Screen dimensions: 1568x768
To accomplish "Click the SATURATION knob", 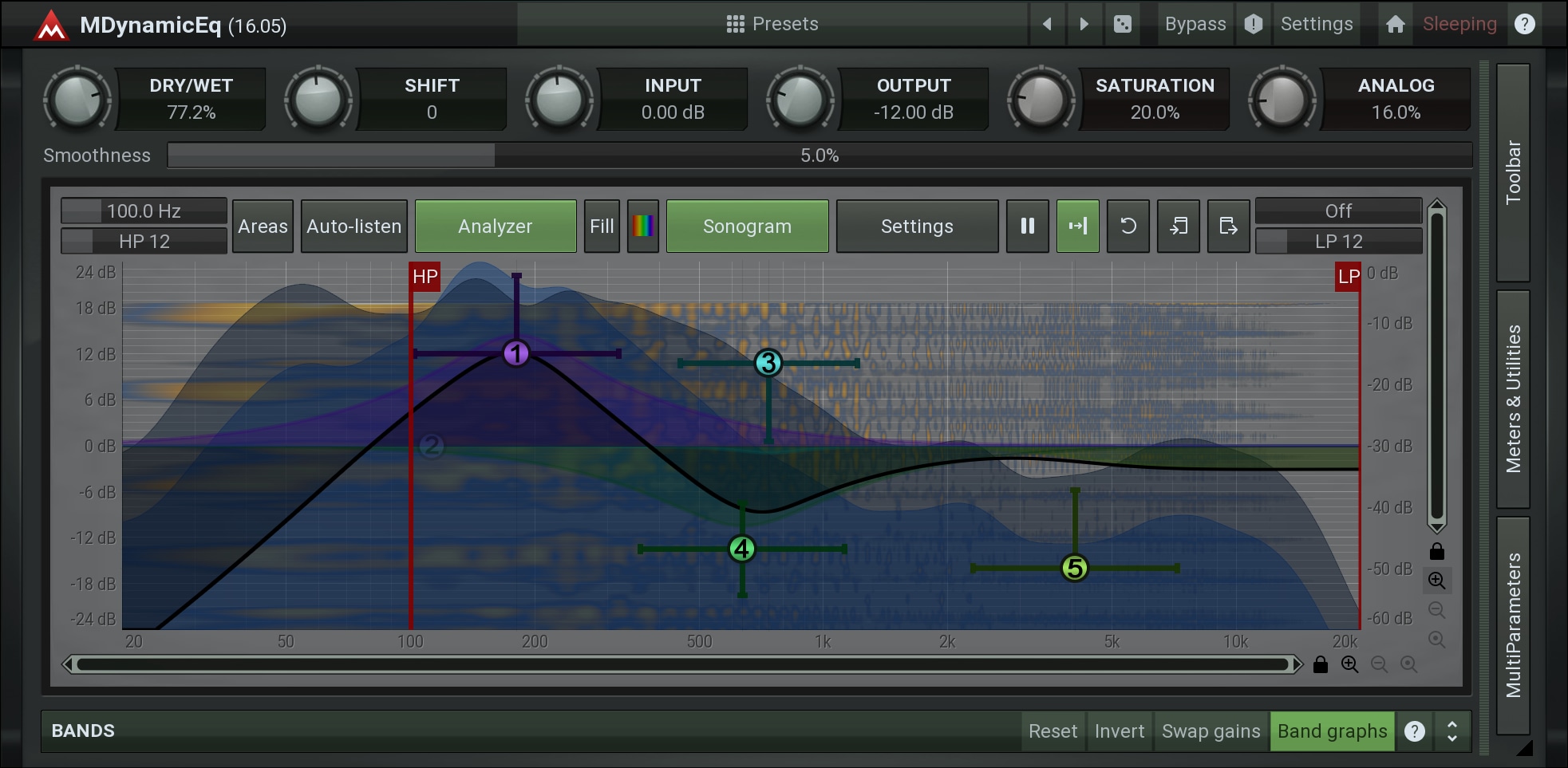I will click(1041, 100).
